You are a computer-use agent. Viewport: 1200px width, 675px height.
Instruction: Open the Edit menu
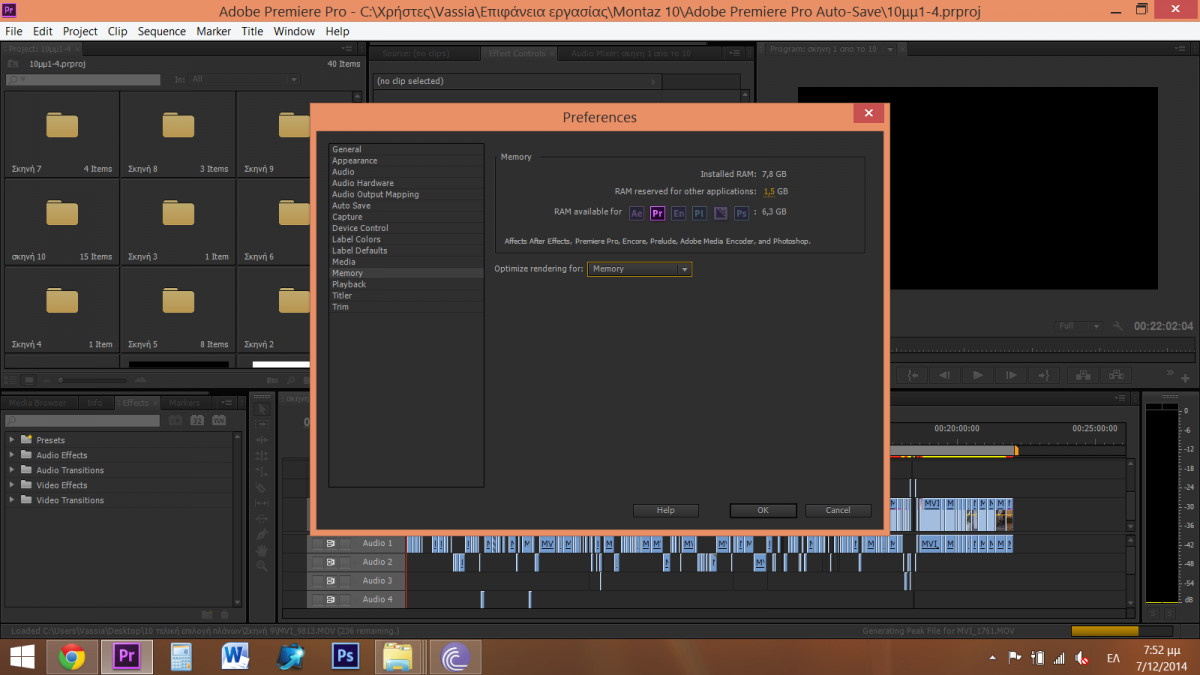[x=43, y=31]
